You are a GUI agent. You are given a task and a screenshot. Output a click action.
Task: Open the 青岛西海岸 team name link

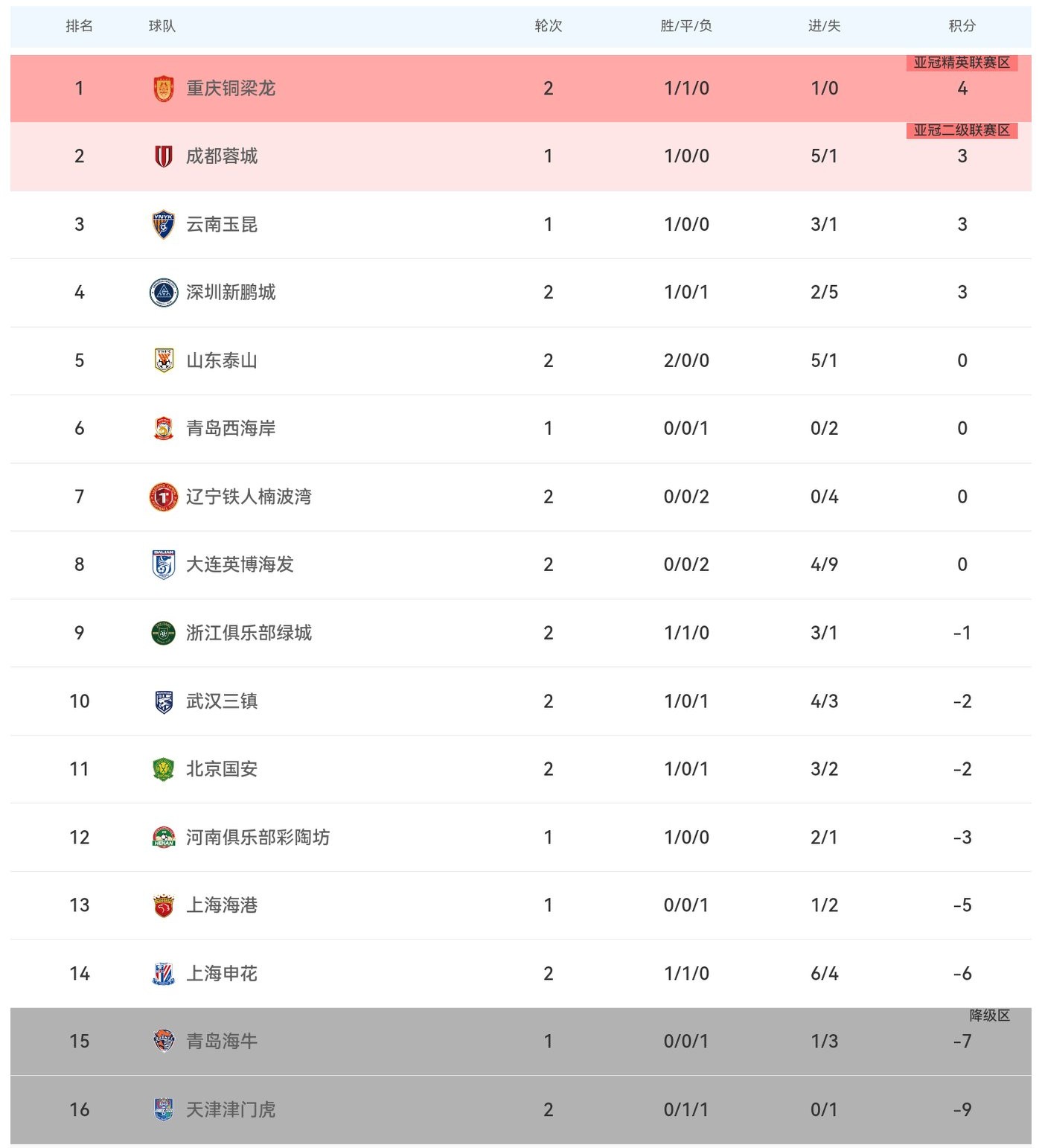coord(231,429)
